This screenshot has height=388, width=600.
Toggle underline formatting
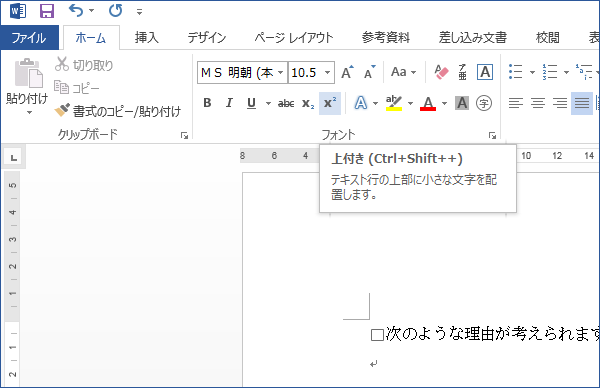pyautogui.click(x=251, y=103)
